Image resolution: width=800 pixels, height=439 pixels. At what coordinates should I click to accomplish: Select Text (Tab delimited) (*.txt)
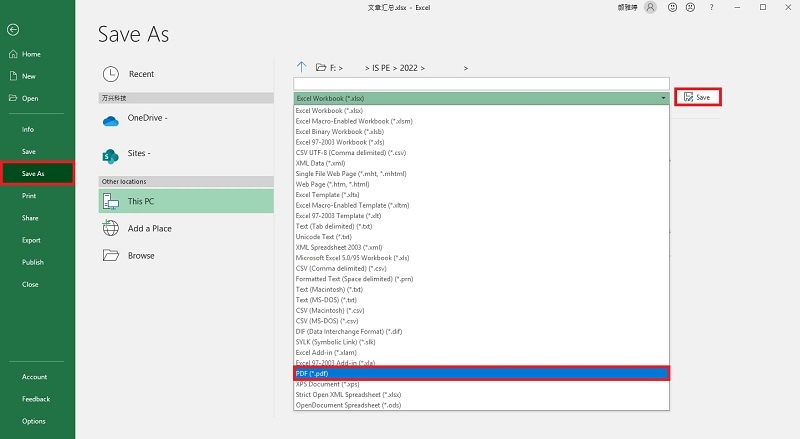coord(481,227)
